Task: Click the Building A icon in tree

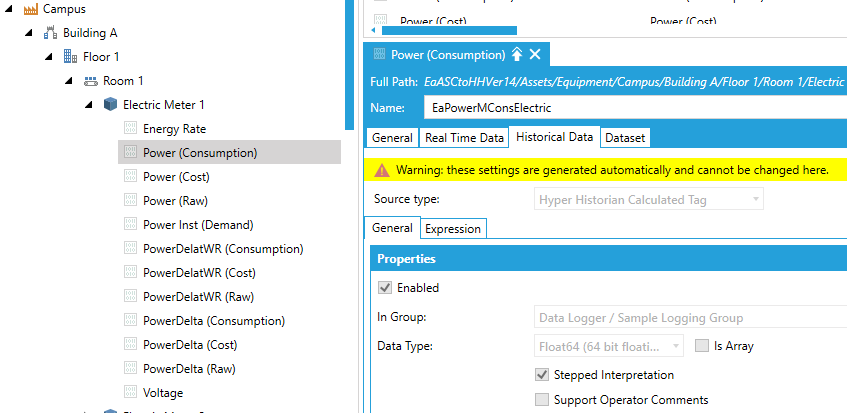Action: (50, 33)
